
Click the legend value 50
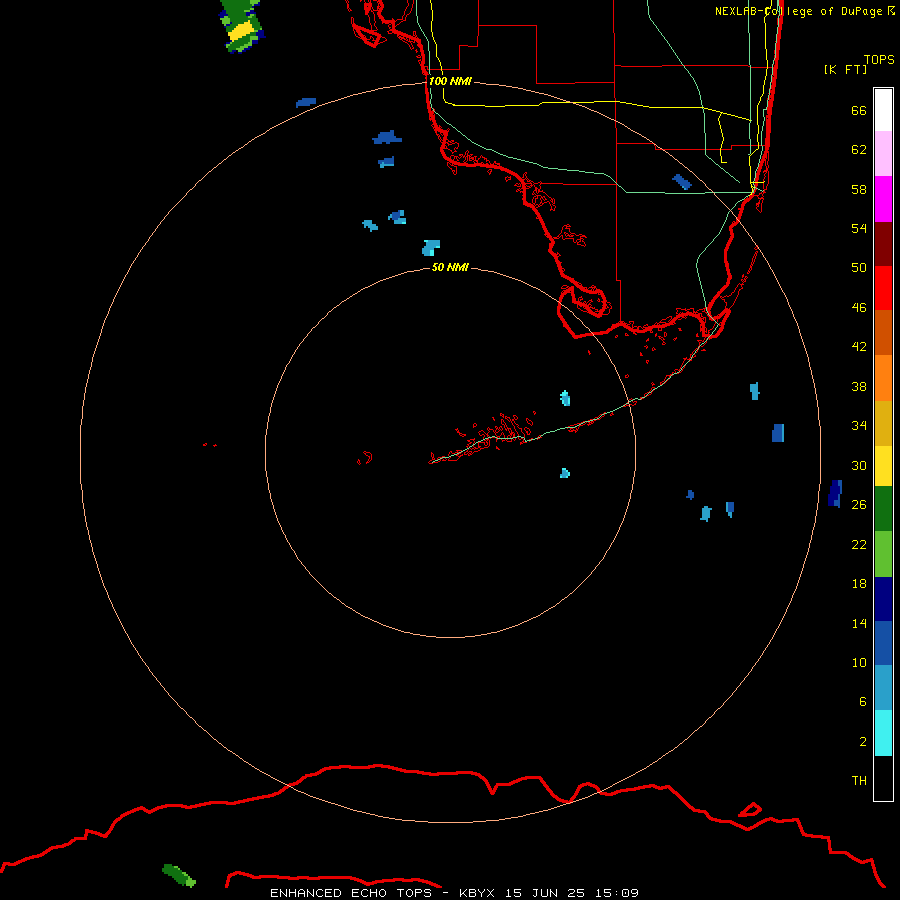pos(859,268)
